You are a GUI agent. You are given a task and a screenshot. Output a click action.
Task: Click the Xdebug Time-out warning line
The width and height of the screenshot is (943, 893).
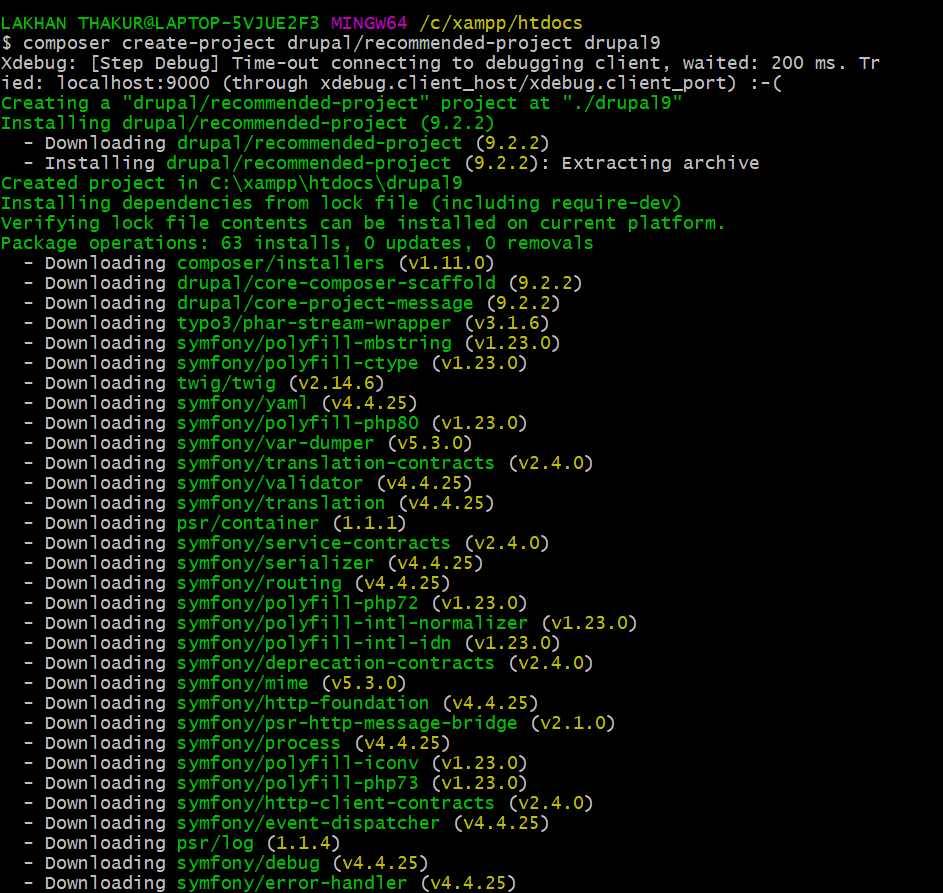(440, 73)
